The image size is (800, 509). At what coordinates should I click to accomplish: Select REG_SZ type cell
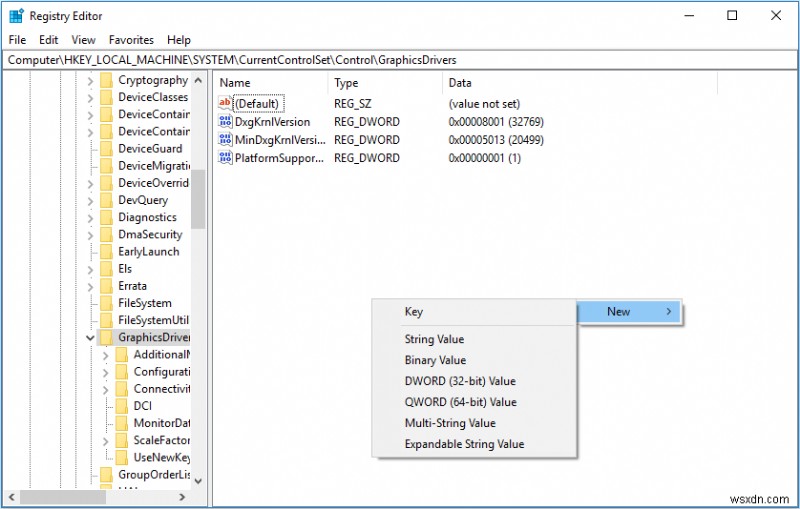tap(353, 104)
